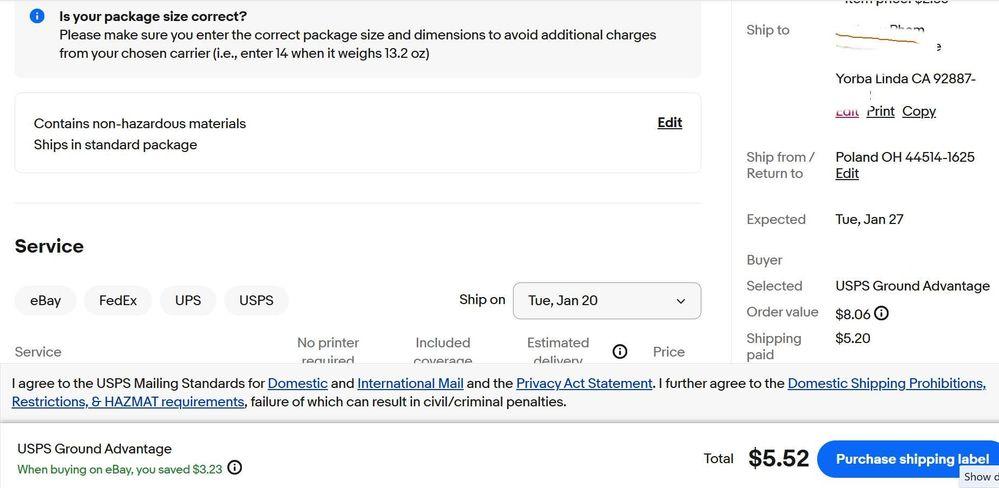
Task: Open the International Mail link
Action: point(410,384)
